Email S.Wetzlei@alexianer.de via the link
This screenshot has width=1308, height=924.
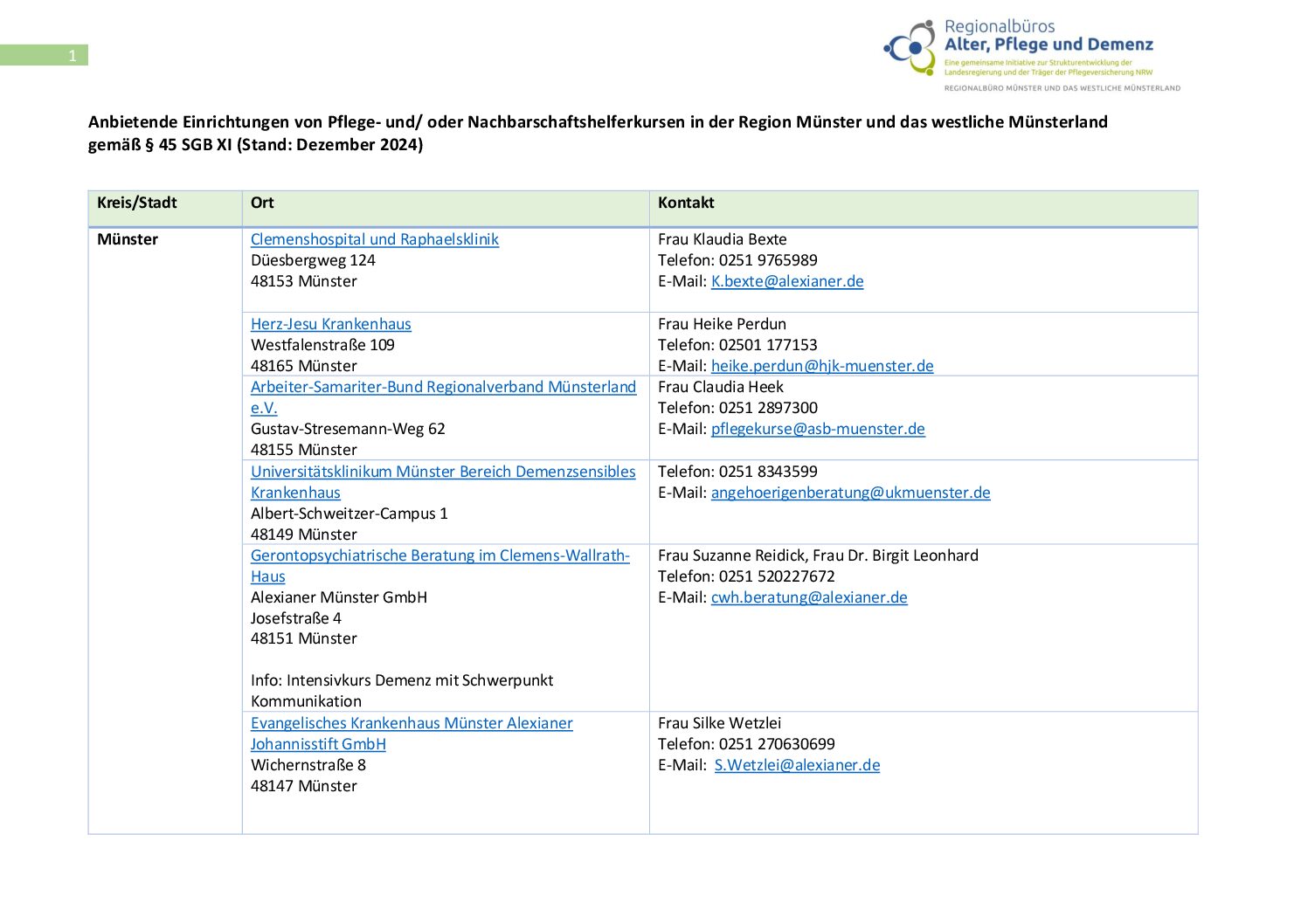click(x=797, y=765)
